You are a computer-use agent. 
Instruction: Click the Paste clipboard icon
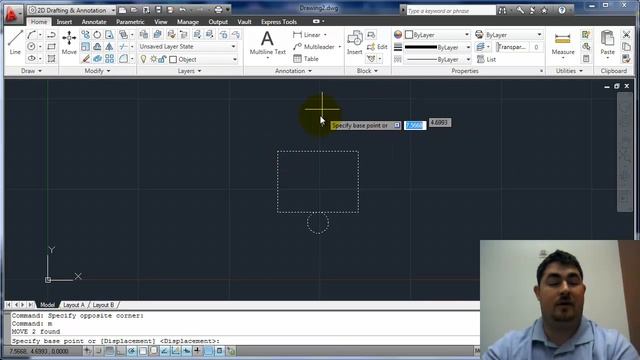[x=607, y=42]
